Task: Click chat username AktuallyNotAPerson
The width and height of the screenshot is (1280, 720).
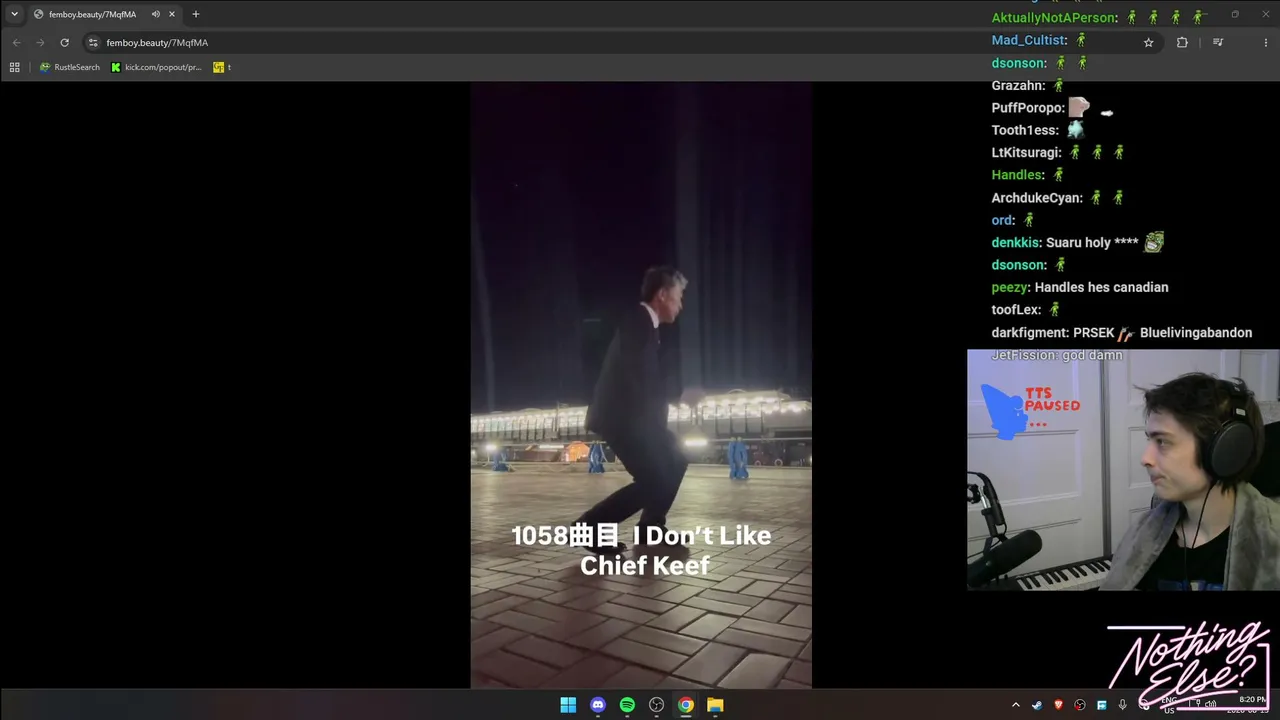Action: [x=1054, y=18]
